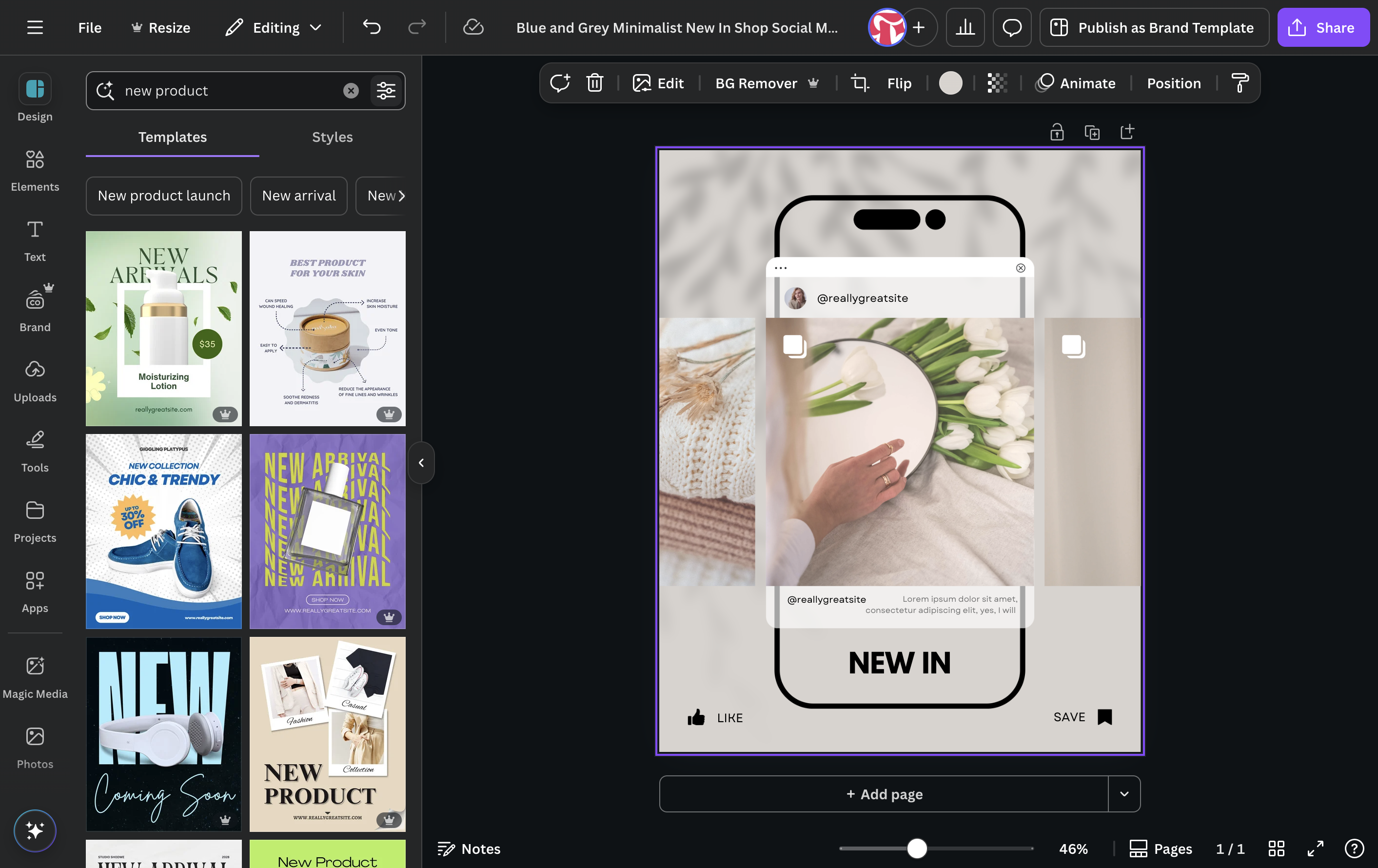Click the redo arrow
Viewport: 1378px width, 868px height.
pyautogui.click(x=416, y=27)
